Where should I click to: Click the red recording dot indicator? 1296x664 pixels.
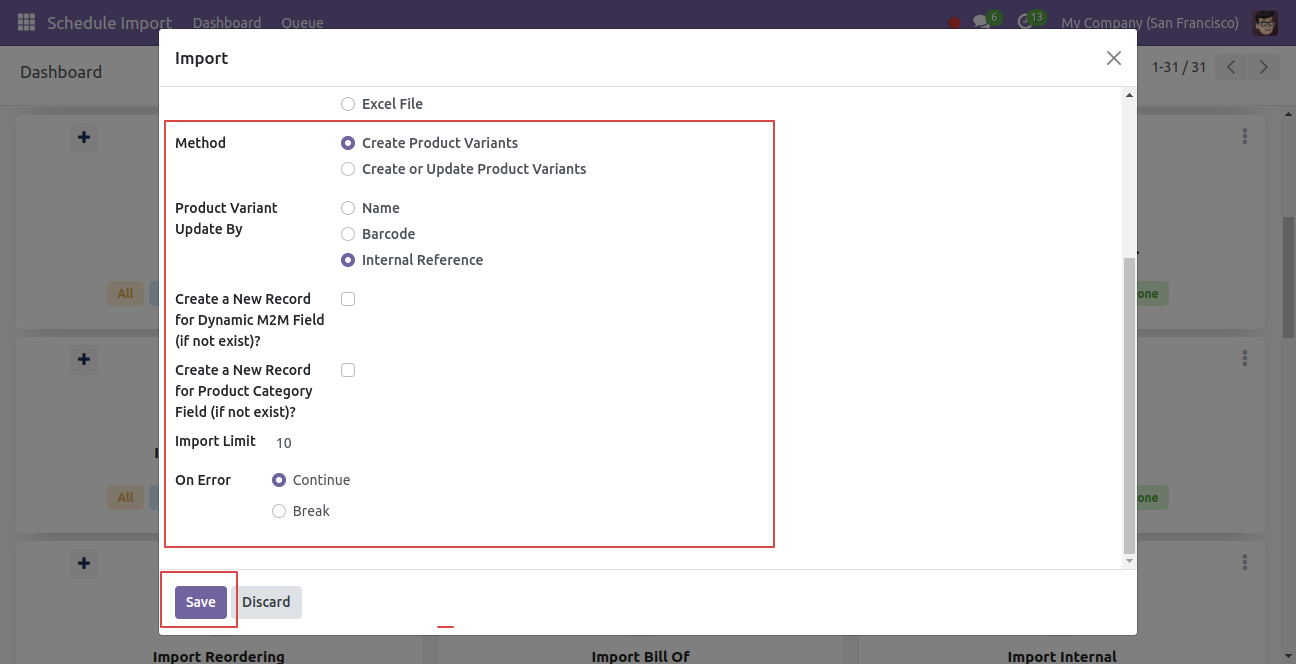point(954,23)
